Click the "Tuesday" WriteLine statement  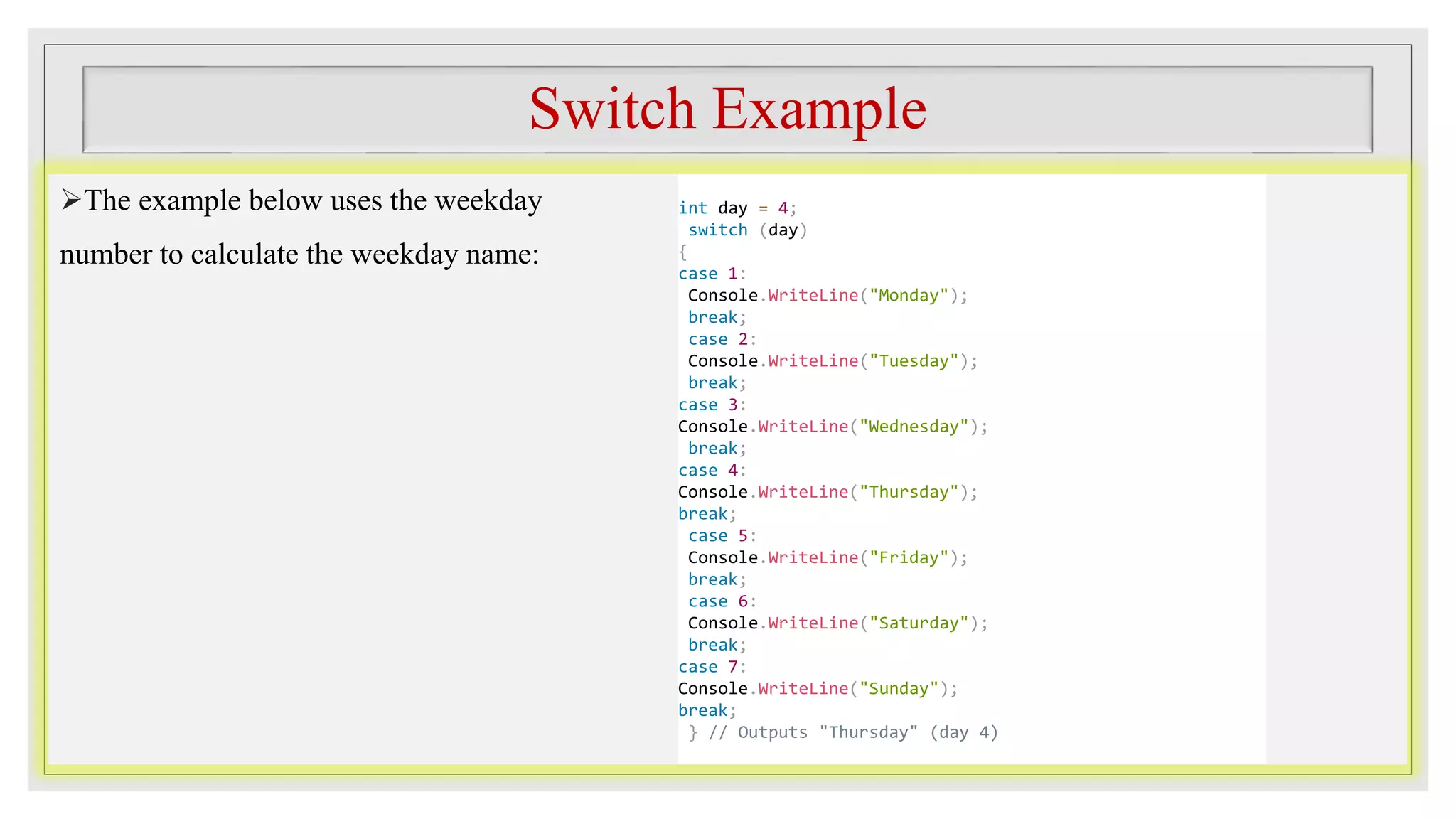[x=832, y=361]
